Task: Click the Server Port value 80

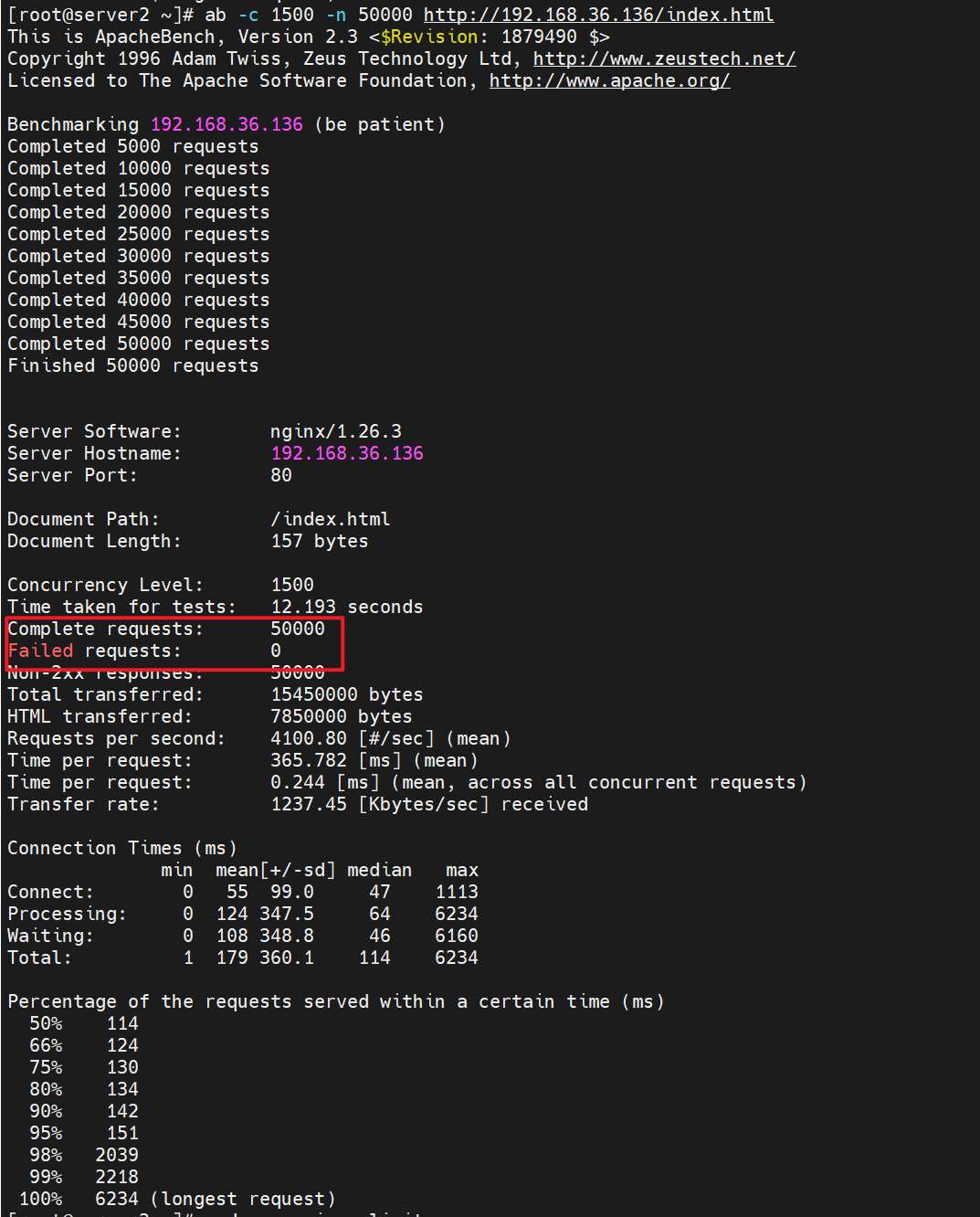Action: [281, 475]
